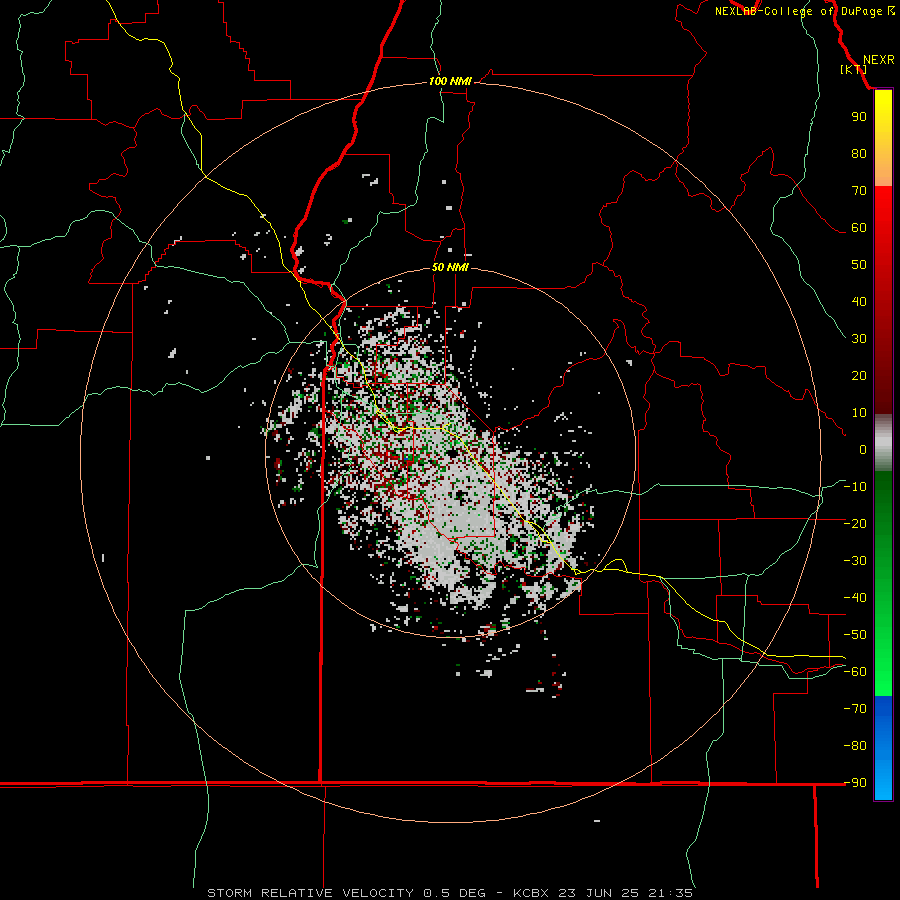Click the positive 60 scale value
900x900 pixels.
tap(859, 228)
